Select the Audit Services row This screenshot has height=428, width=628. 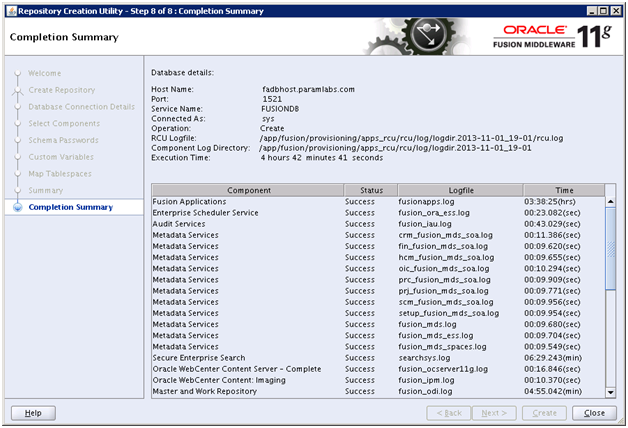click(378, 224)
